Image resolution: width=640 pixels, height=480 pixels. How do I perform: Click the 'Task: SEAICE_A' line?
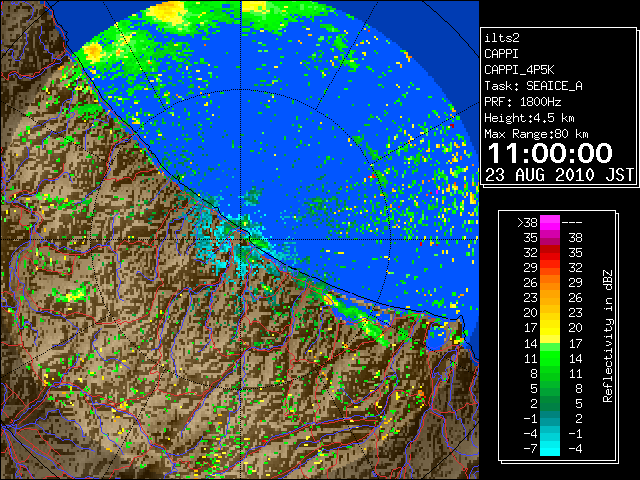533,86
